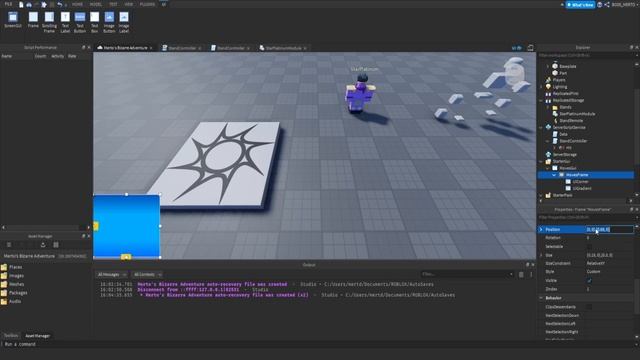The width and height of the screenshot is (640, 360).
Task: Open the FILE menu
Action: 8,4
